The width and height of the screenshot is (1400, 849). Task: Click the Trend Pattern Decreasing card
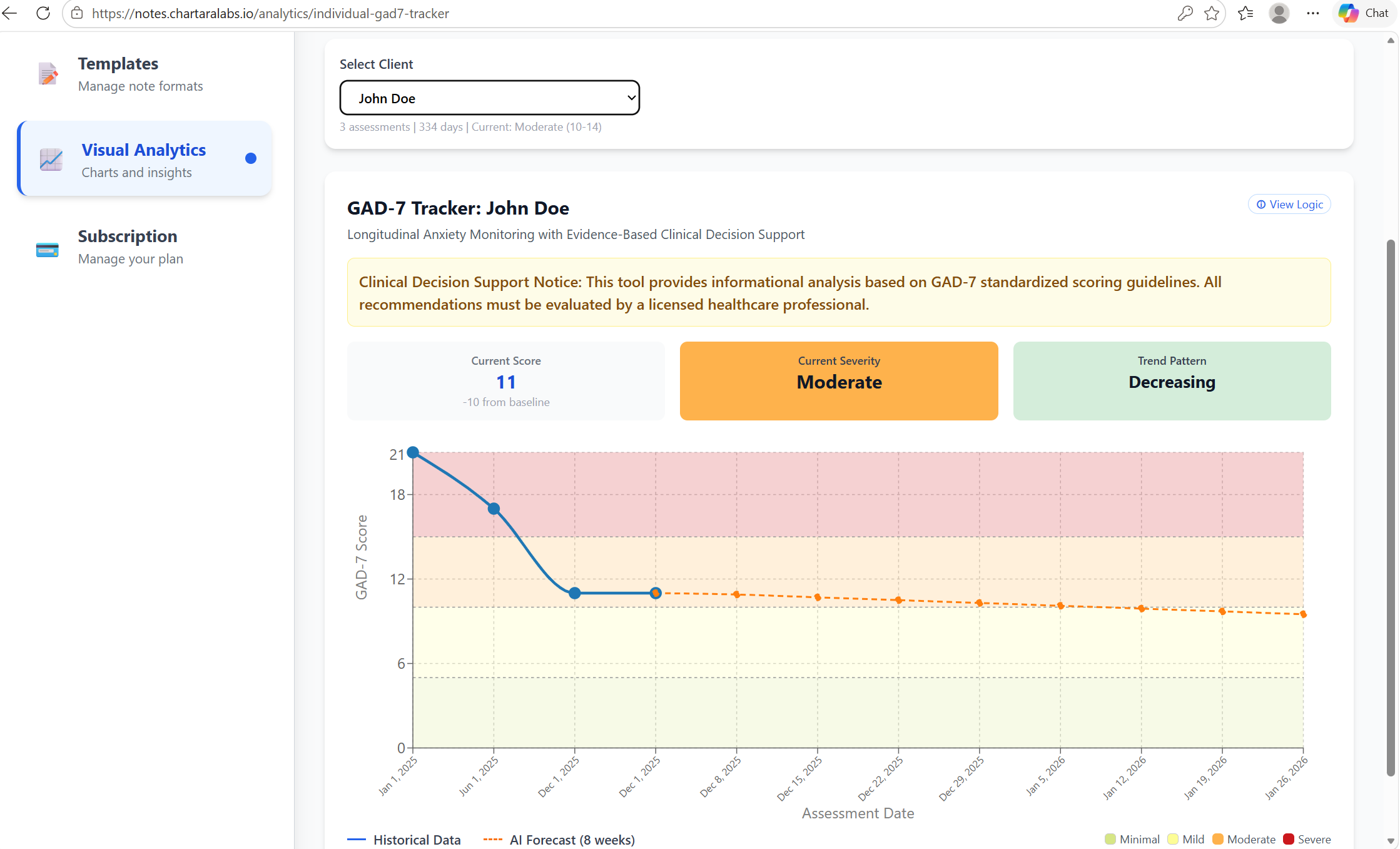(1172, 381)
